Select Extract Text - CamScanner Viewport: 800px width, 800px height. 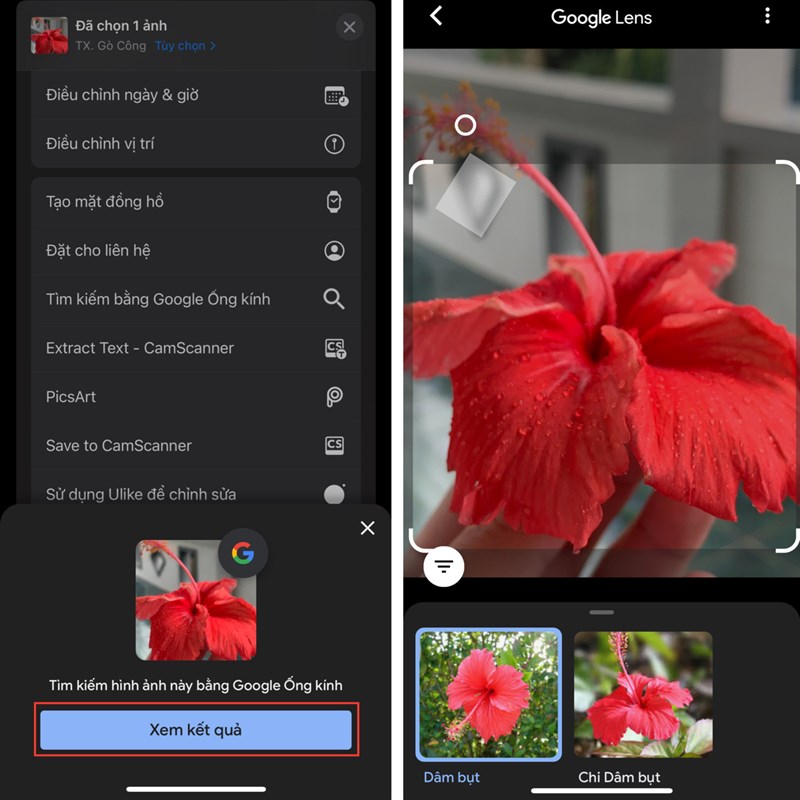[x=196, y=348]
